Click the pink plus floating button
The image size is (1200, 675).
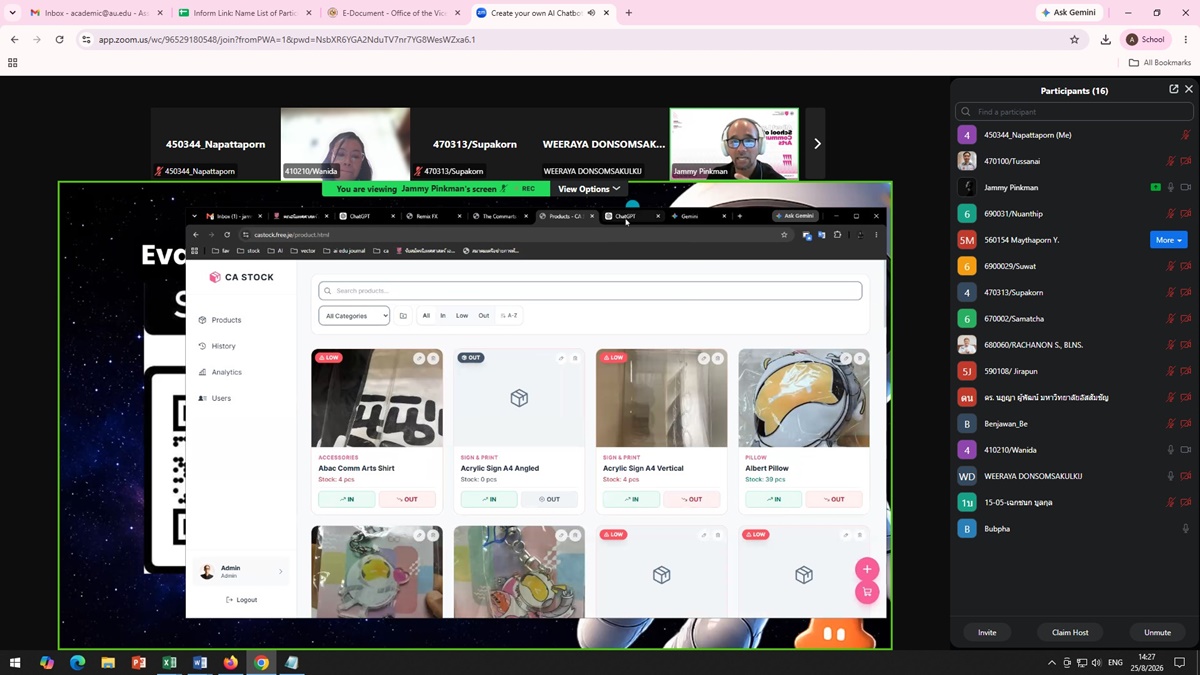[x=867, y=569]
